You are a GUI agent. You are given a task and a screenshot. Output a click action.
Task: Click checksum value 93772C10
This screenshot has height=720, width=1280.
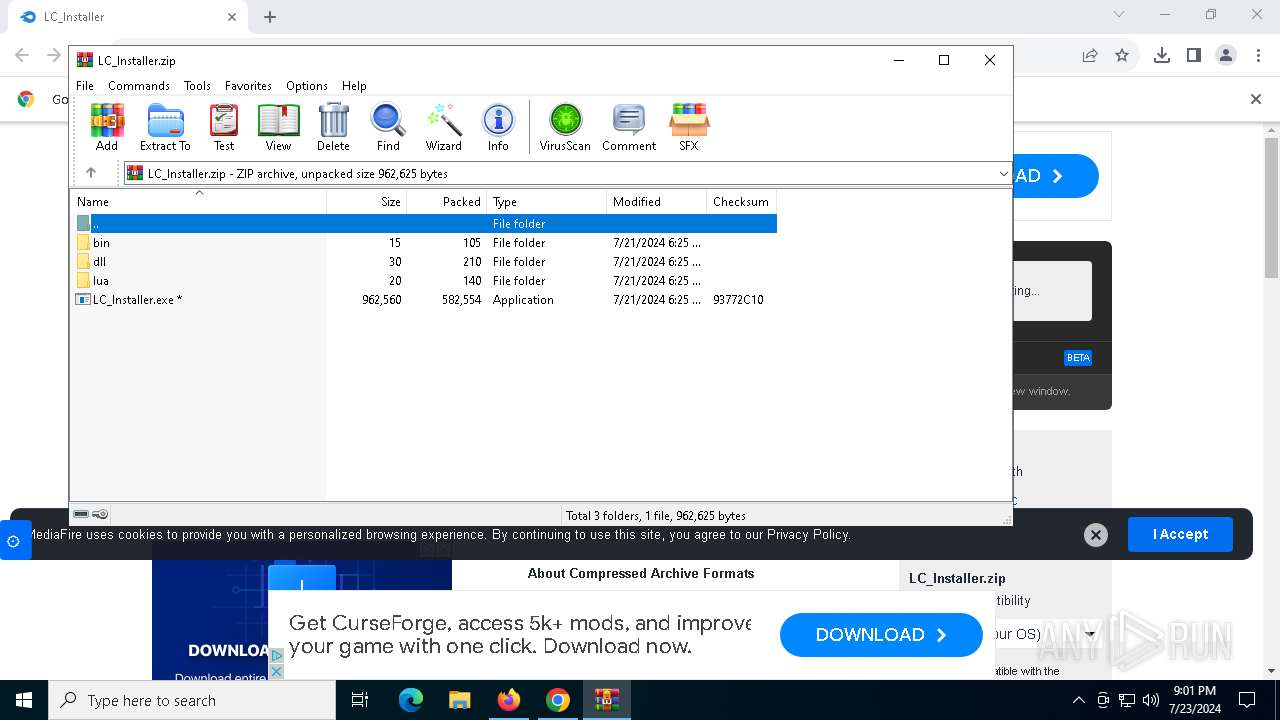coord(738,300)
